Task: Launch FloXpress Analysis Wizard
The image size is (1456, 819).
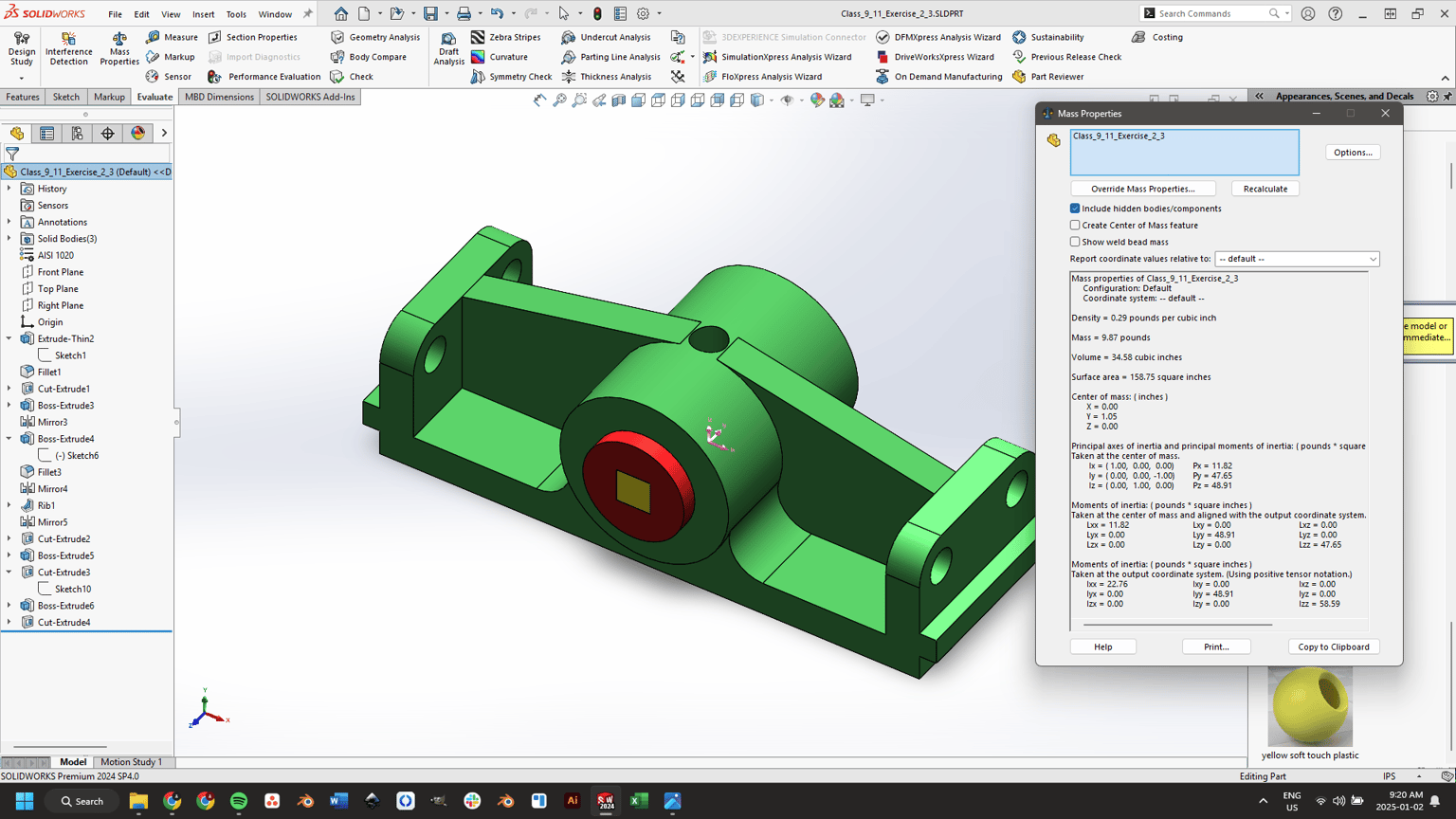Action: pos(762,77)
